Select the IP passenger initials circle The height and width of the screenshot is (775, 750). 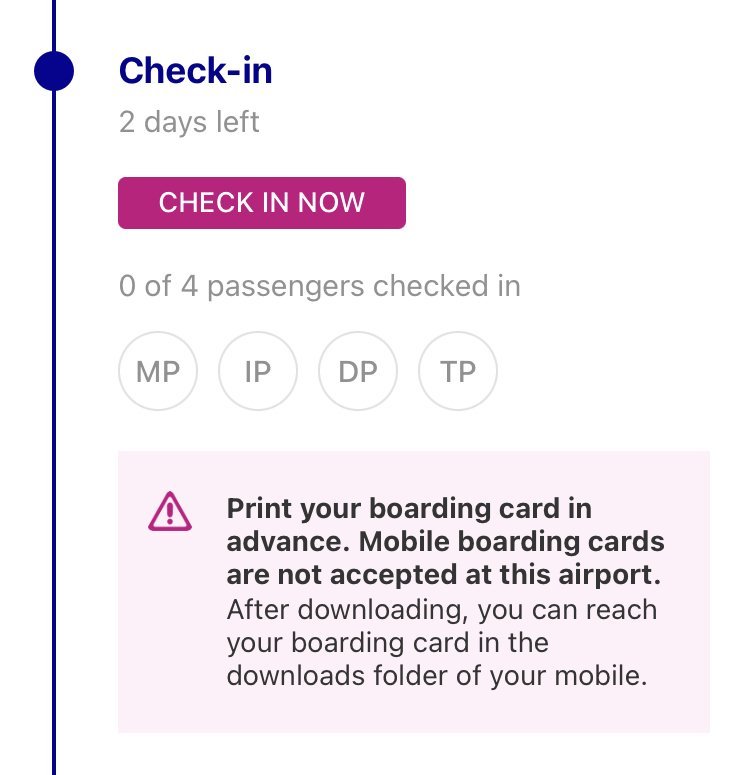(x=258, y=371)
